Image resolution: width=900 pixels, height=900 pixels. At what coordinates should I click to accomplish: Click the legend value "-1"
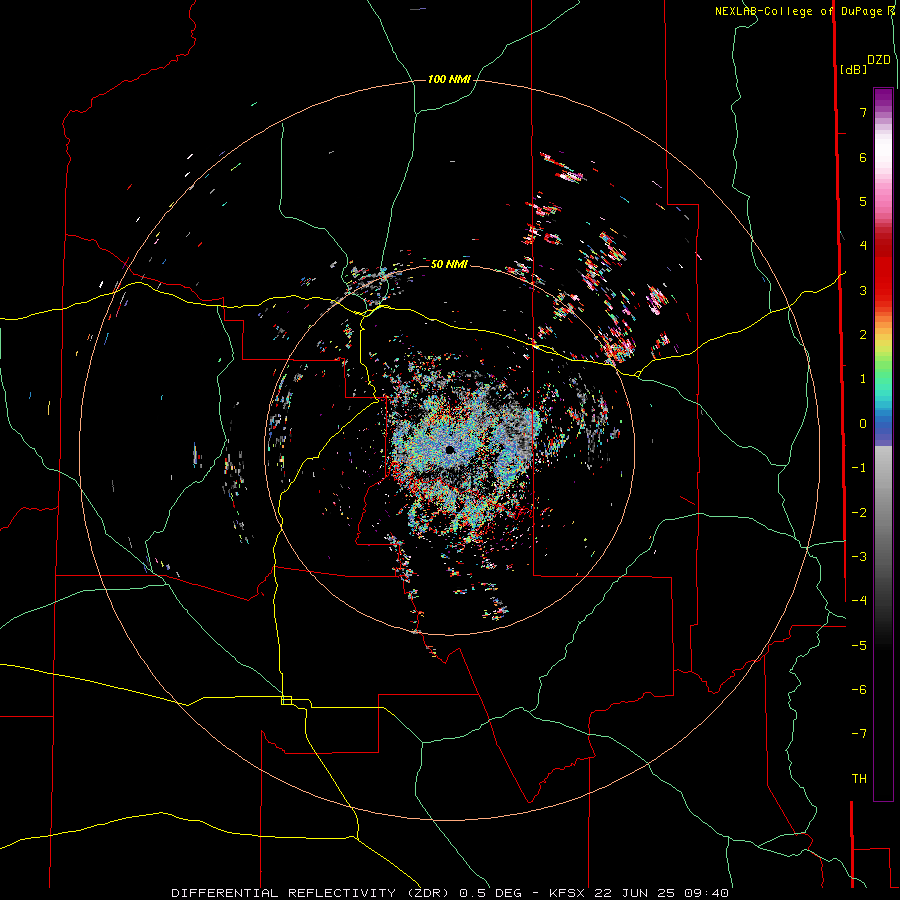[x=859, y=468]
